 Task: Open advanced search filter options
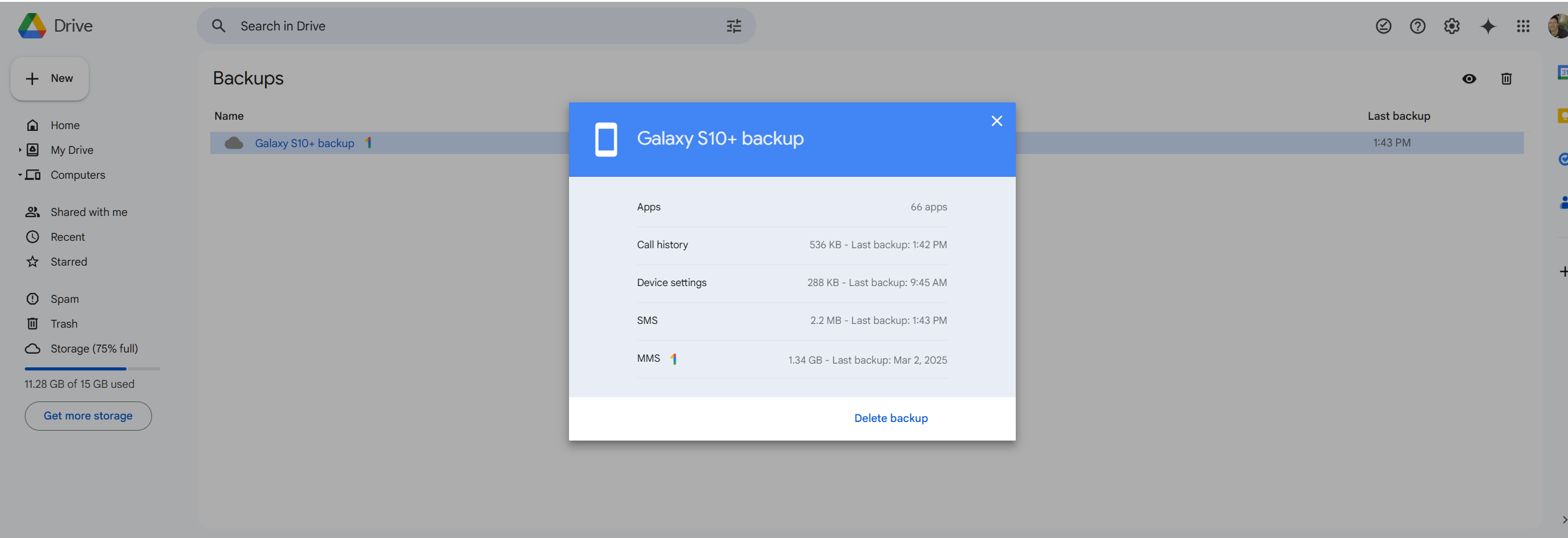[x=733, y=26]
